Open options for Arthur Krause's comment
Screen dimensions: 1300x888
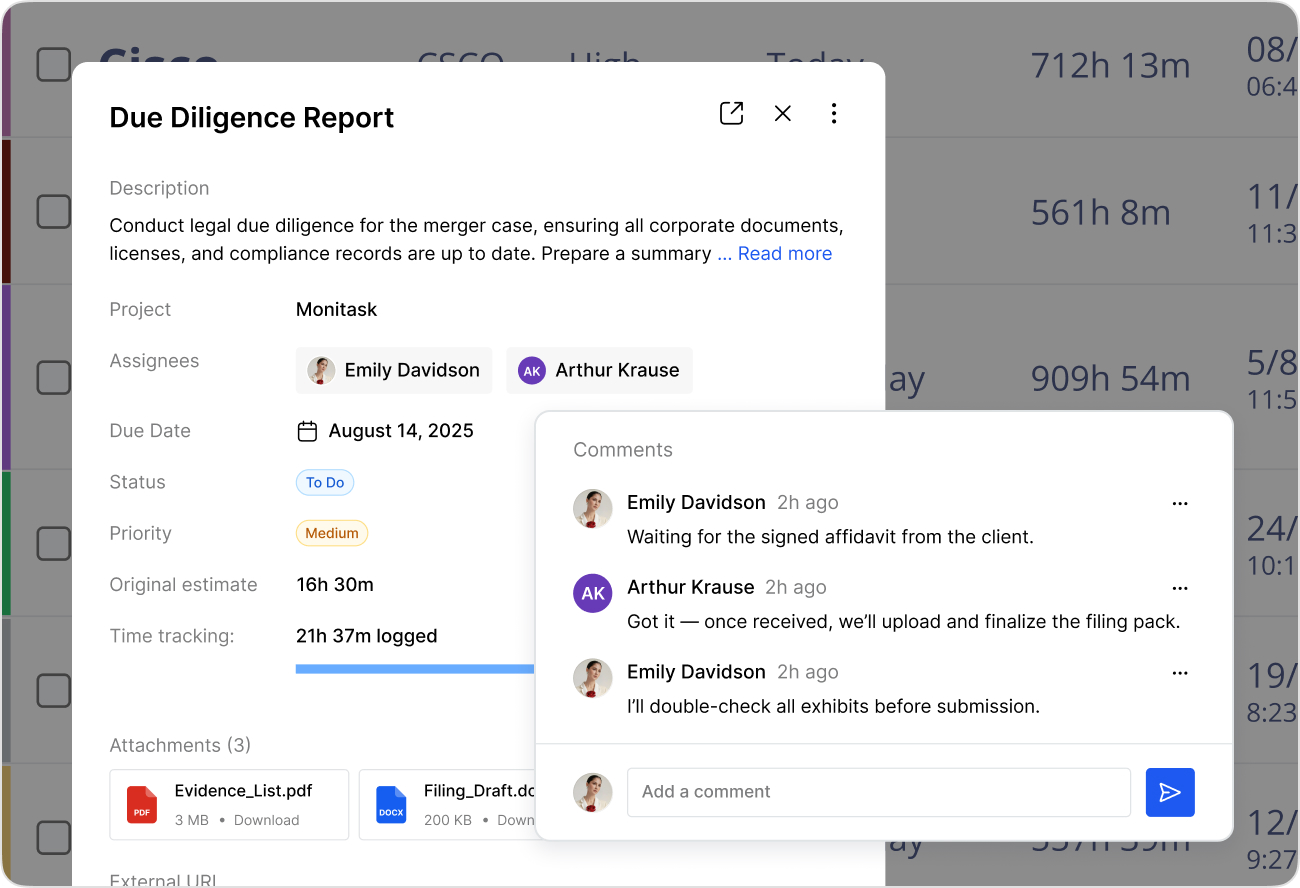pos(1180,588)
